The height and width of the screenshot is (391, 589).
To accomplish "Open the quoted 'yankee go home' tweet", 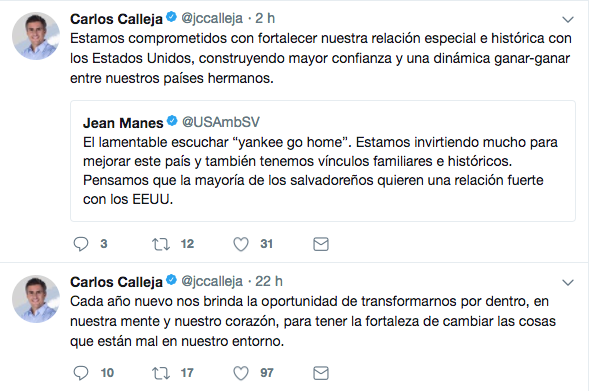I will tap(323, 161).
